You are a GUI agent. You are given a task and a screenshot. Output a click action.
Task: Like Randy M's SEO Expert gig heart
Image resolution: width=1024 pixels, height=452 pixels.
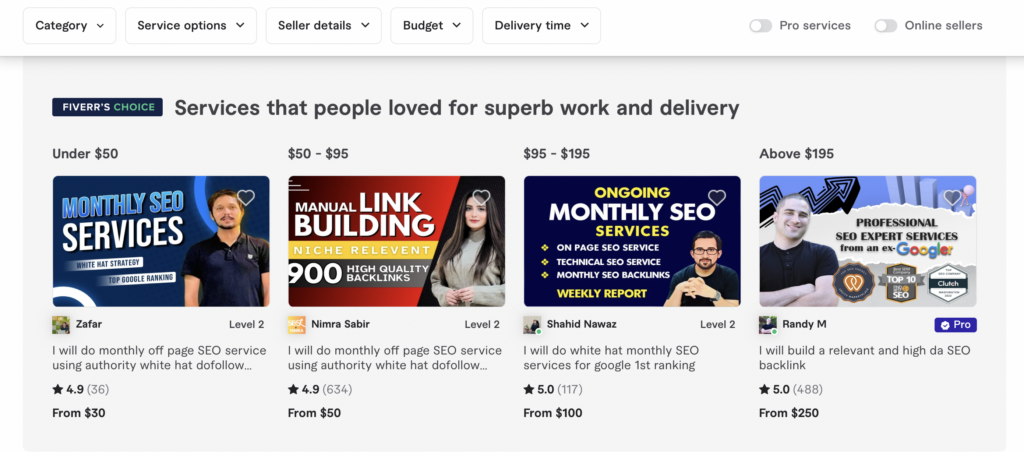tap(953, 197)
